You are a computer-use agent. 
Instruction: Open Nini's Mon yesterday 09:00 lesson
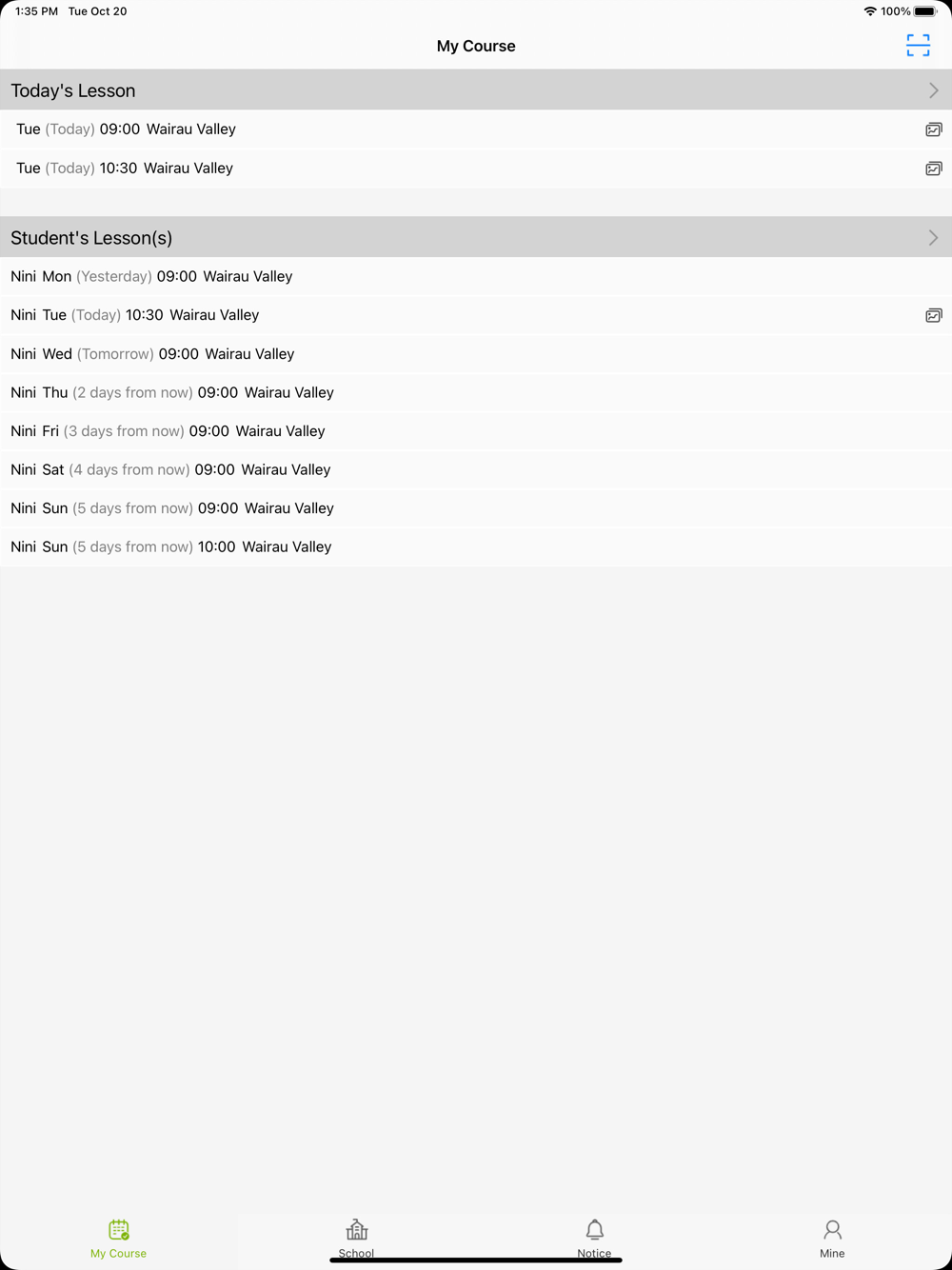pyautogui.click(x=476, y=276)
